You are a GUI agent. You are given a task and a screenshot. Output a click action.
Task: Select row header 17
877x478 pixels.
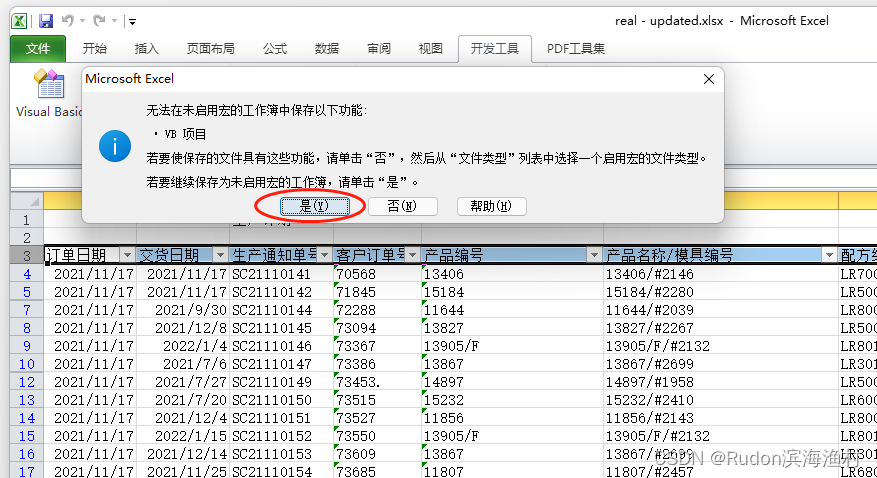tap(27, 472)
